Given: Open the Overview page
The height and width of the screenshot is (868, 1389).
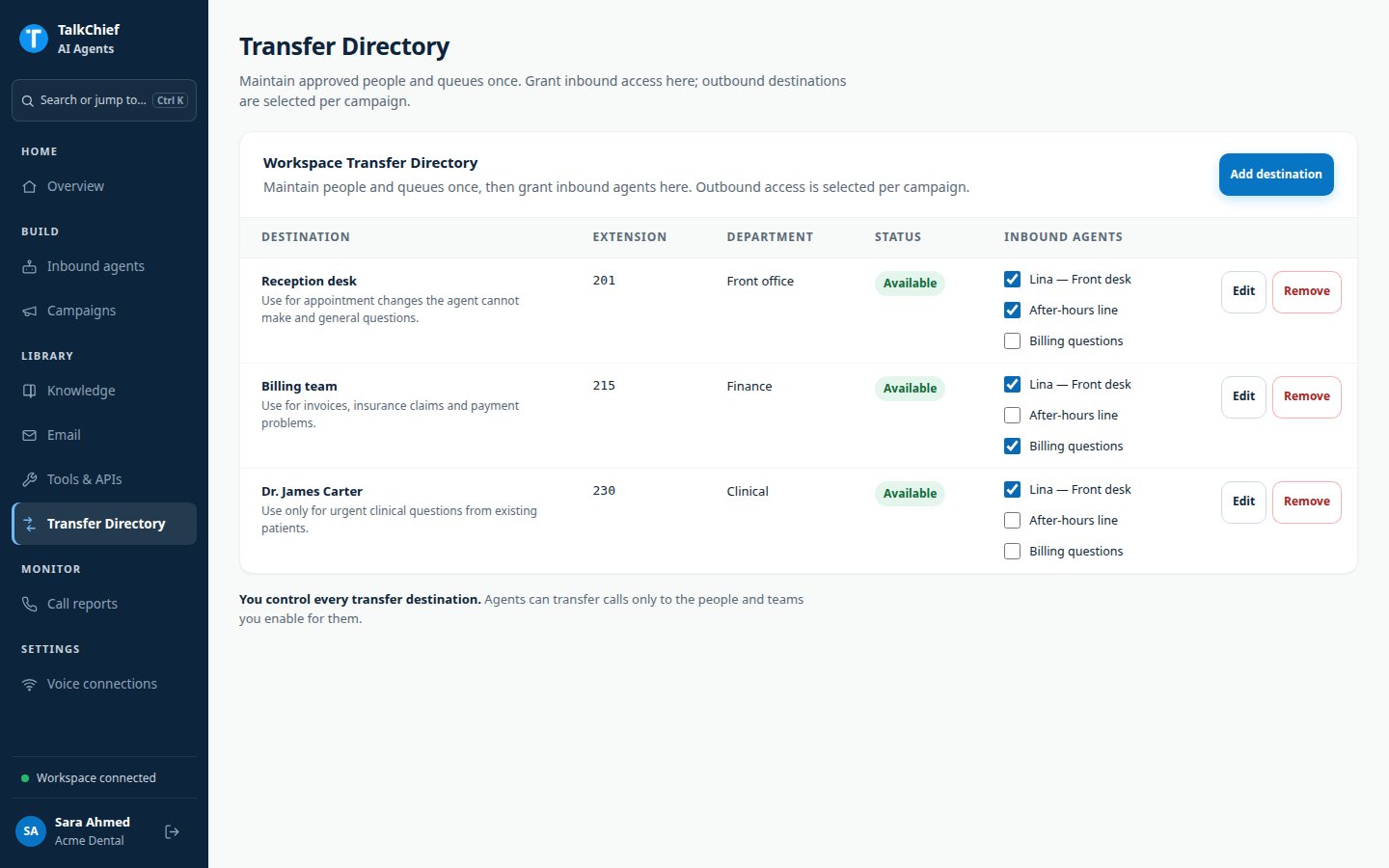Looking at the screenshot, I should click(x=104, y=186).
